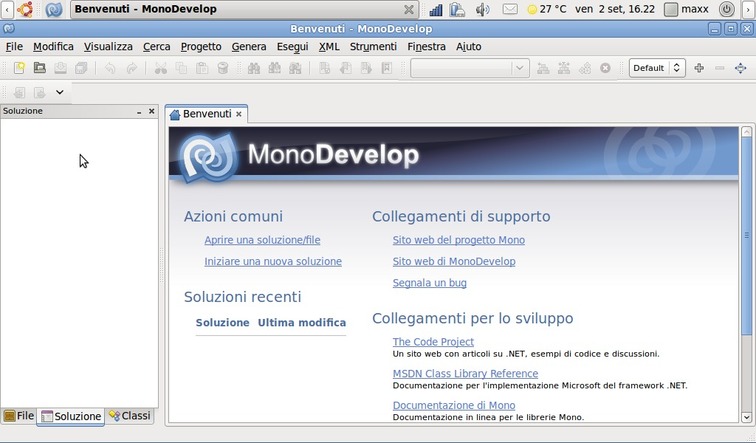Image resolution: width=756 pixels, height=443 pixels.
Task: Click the Save file toolbar icon
Action: (x=60, y=68)
